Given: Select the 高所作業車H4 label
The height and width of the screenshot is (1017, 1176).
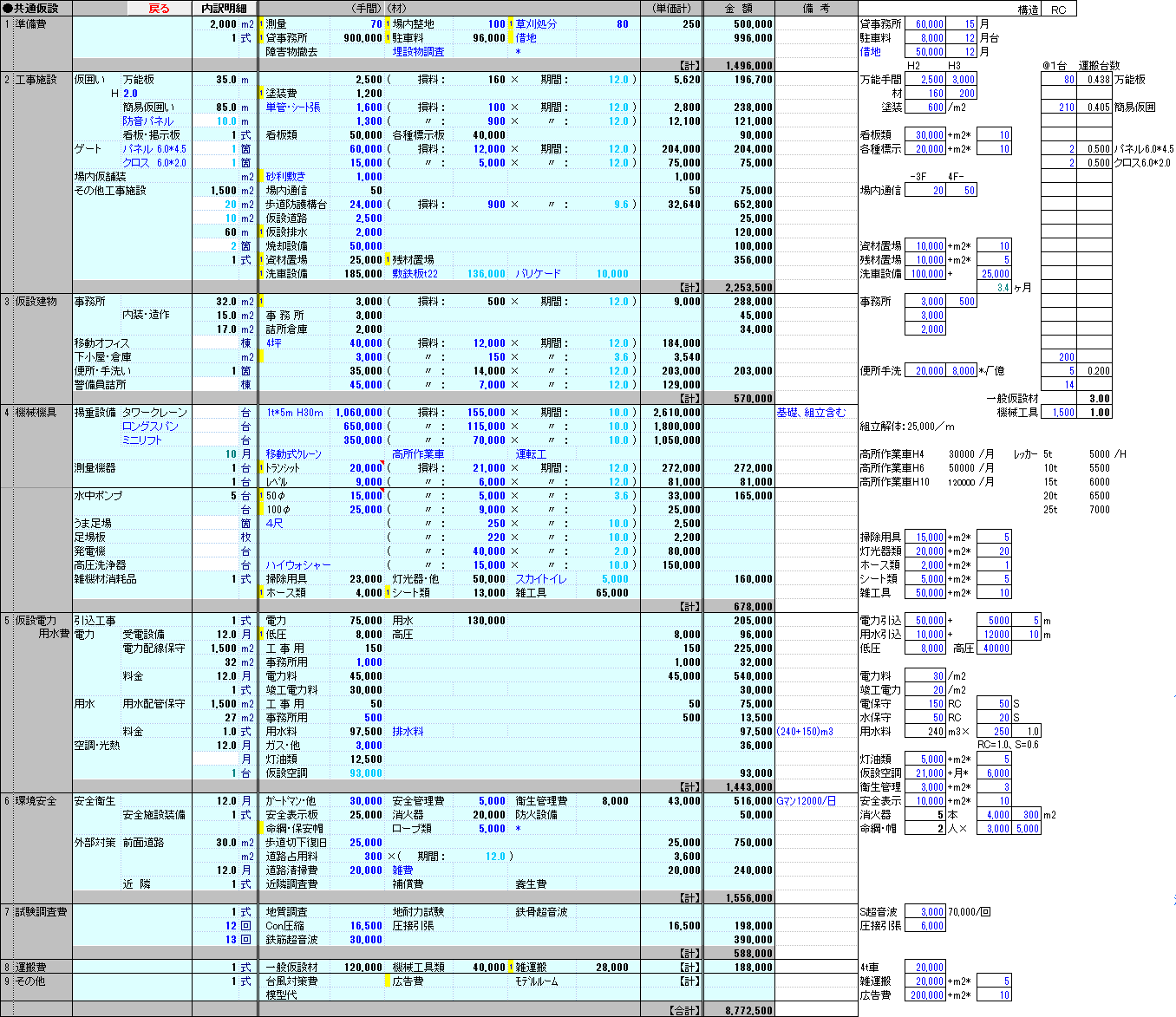Looking at the screenshot, I should click(x=892, y=454).
